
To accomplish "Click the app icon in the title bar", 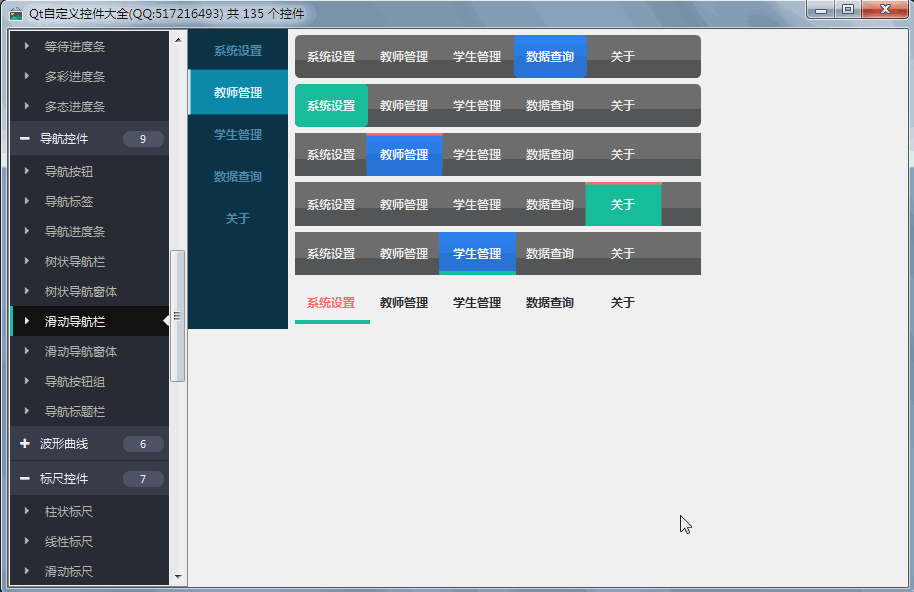I will coord(16,13).
